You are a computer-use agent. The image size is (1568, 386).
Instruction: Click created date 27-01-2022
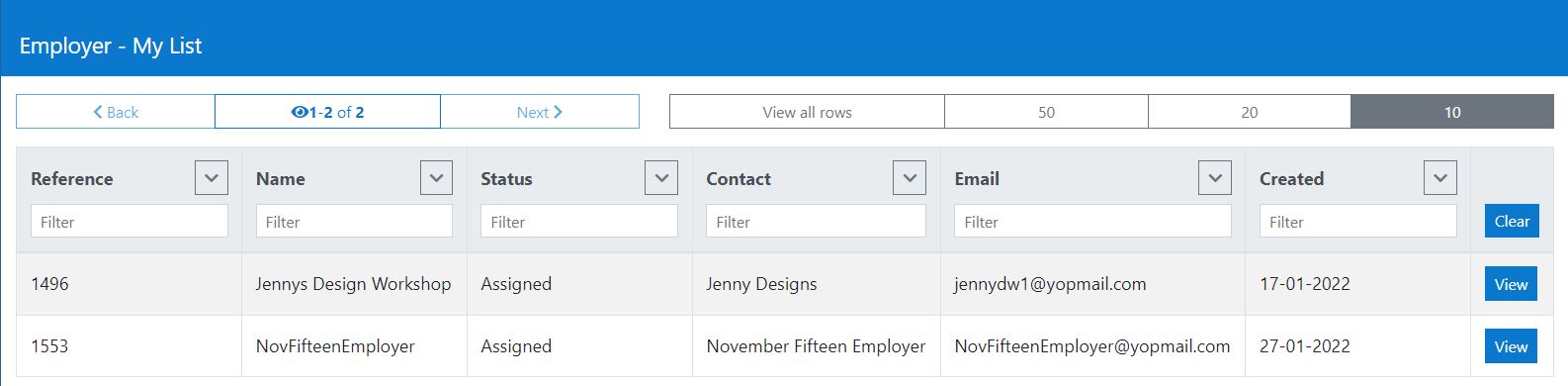(x=1305, y=346)
